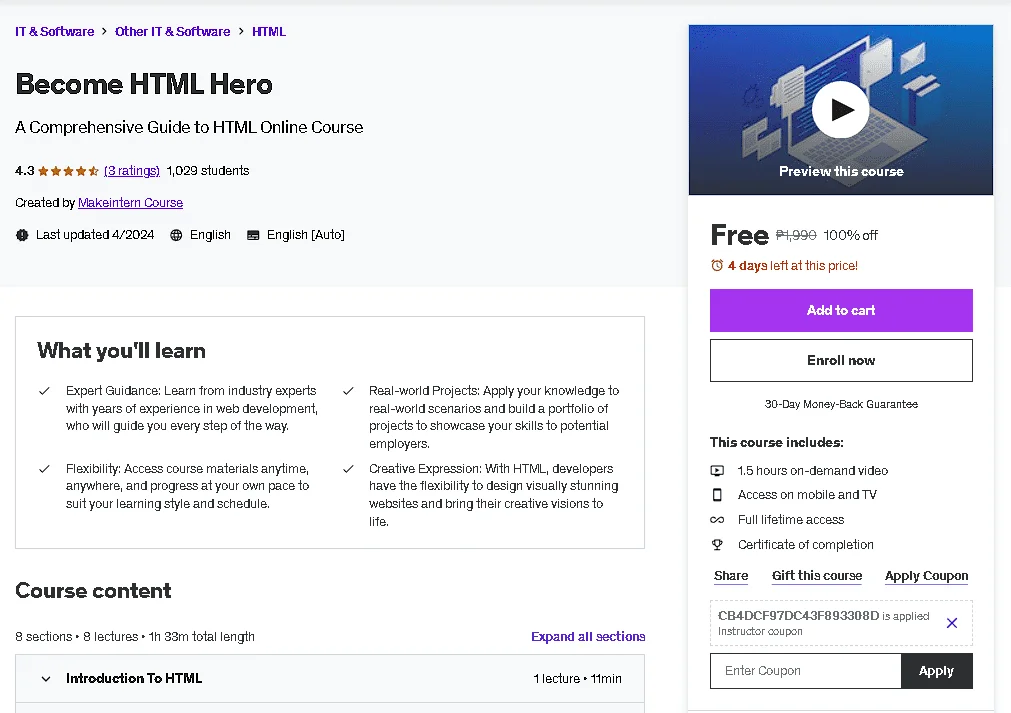The height and width of the screenshot is (713, 1011).
Task: Click the last updated badge icon
Action: click(22, 235)
